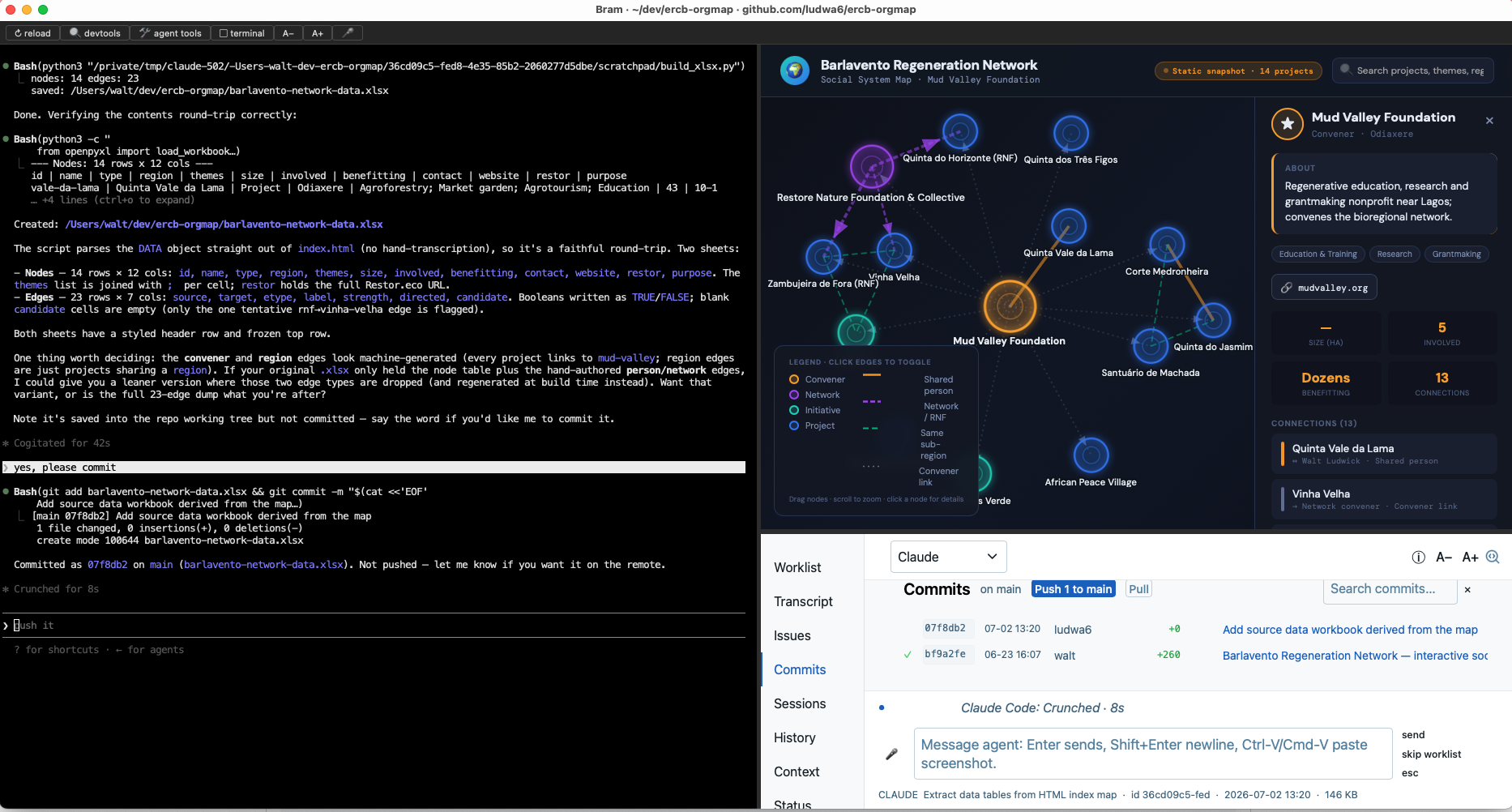Open the History sidebar tab
The image size is (1512, 812).
click(794, 737)
